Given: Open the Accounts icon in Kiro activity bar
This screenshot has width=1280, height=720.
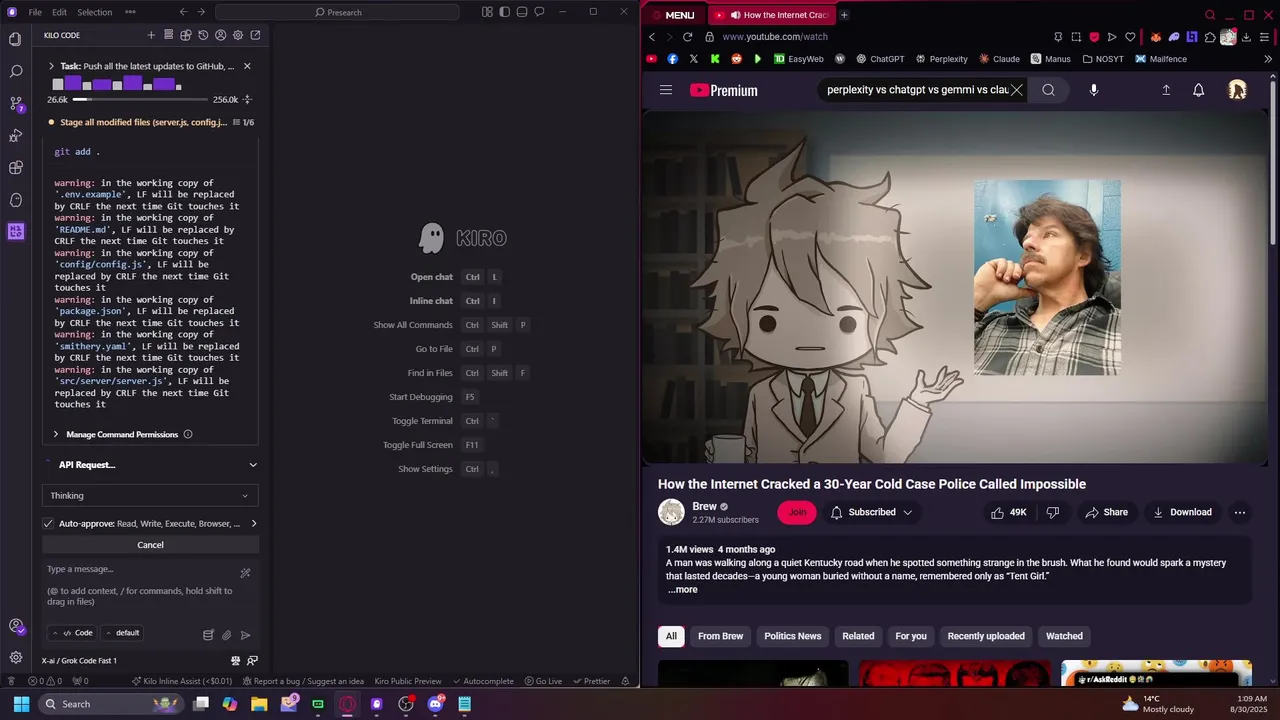Looking at the screenshot, I should point(15,626).
